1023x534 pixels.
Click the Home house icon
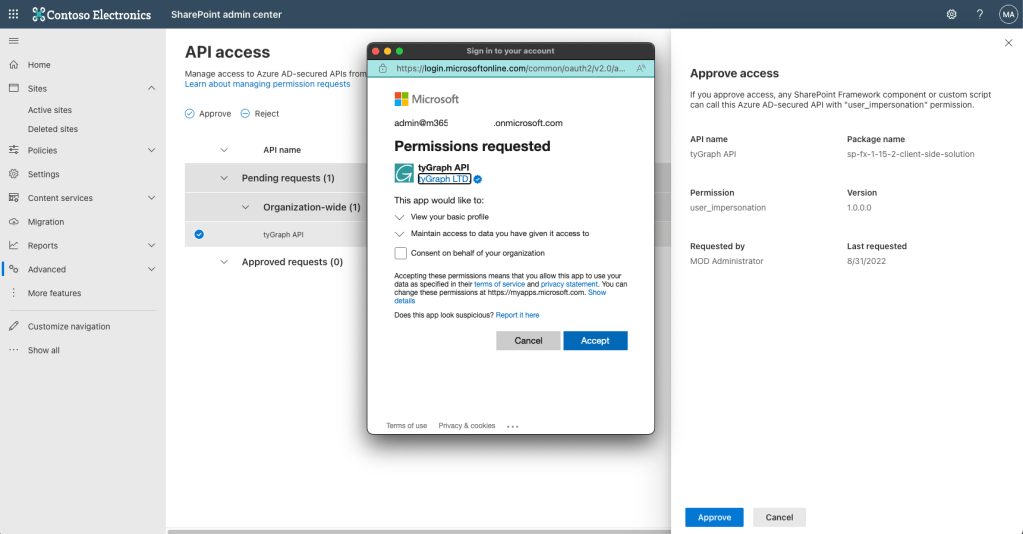(14, 65)
